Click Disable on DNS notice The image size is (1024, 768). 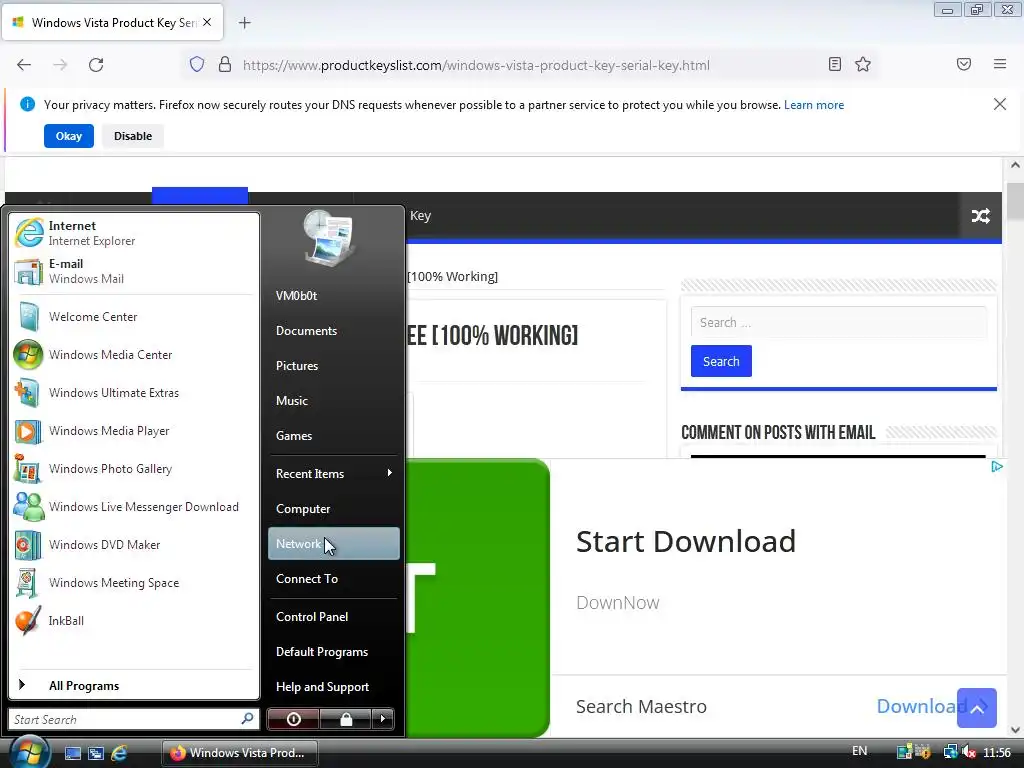pyautogui.click(x=133, y=136)
